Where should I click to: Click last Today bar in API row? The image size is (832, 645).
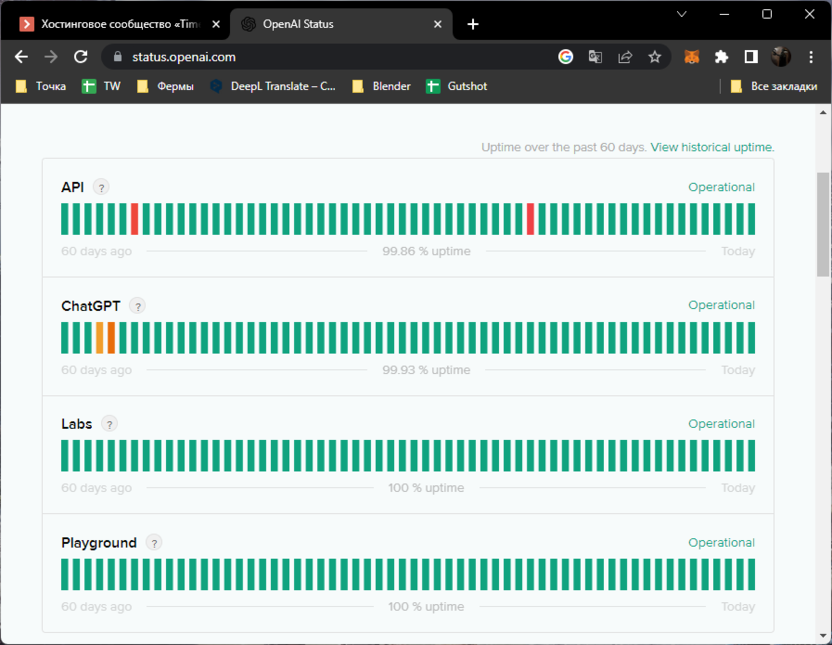pos(751,219)
